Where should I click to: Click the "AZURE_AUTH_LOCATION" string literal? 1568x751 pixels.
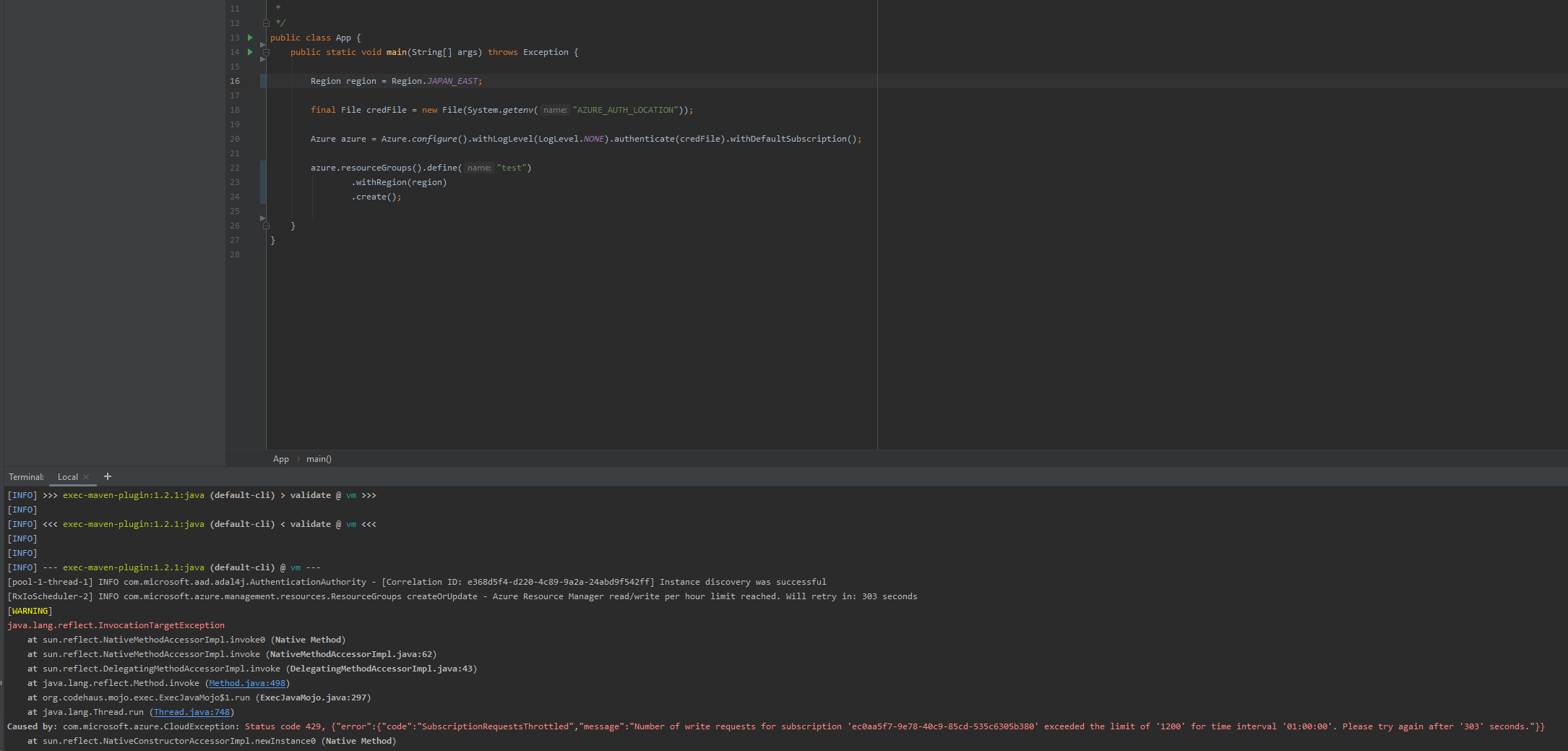coord(625,110)
